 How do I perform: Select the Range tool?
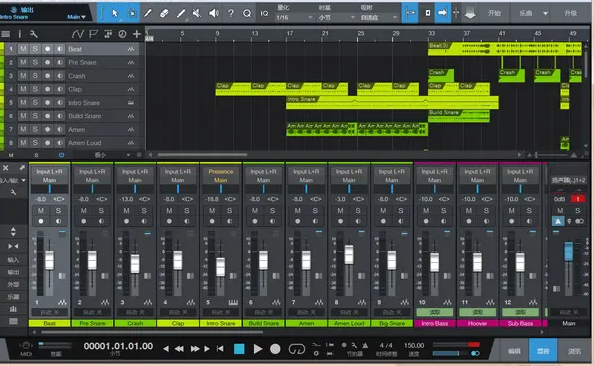[x=132, y=13]
